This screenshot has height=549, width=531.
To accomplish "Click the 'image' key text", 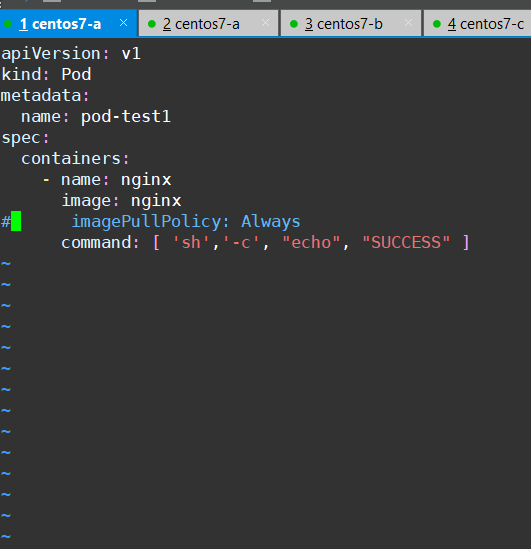I will coord(86,201).
